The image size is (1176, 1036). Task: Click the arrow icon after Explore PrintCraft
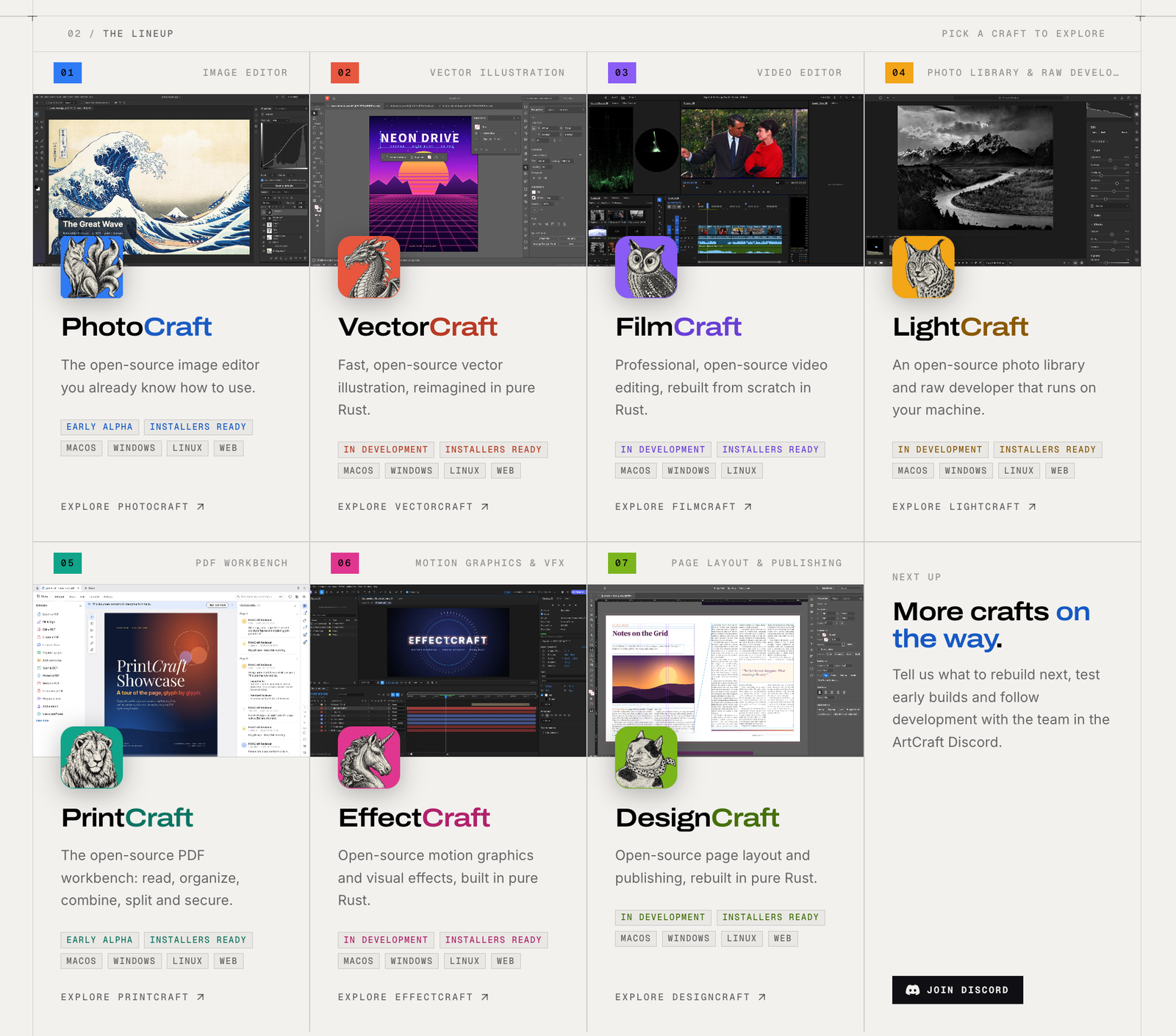point(201,997)
